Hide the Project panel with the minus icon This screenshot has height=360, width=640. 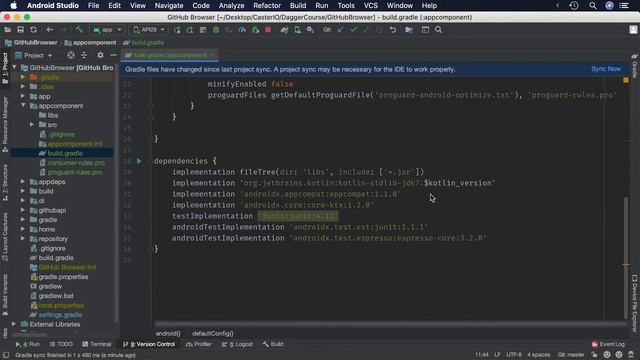point(113,55)
